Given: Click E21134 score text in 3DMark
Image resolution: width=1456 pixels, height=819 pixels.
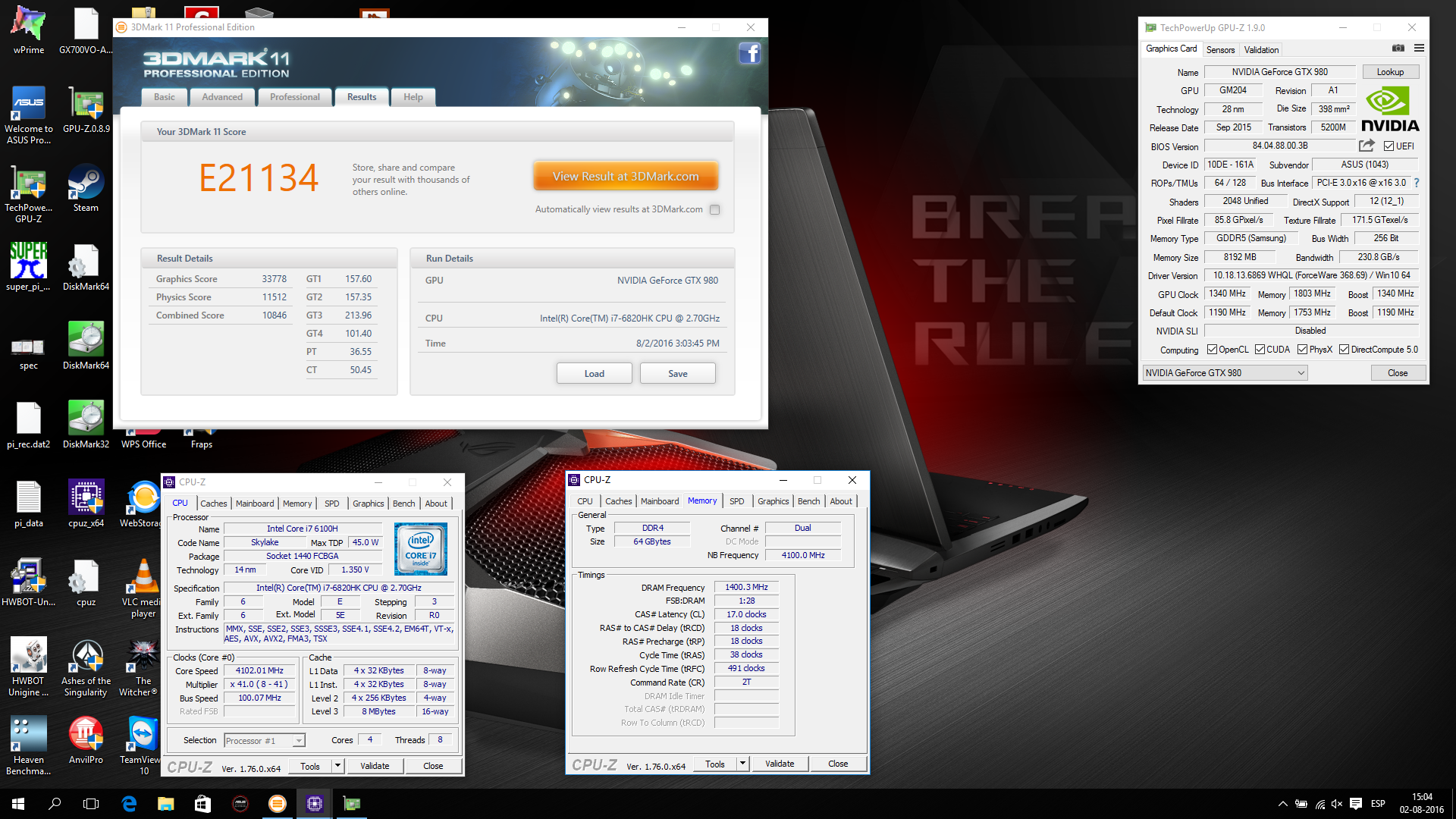Looking at the screenshot, I should (259, 178).
